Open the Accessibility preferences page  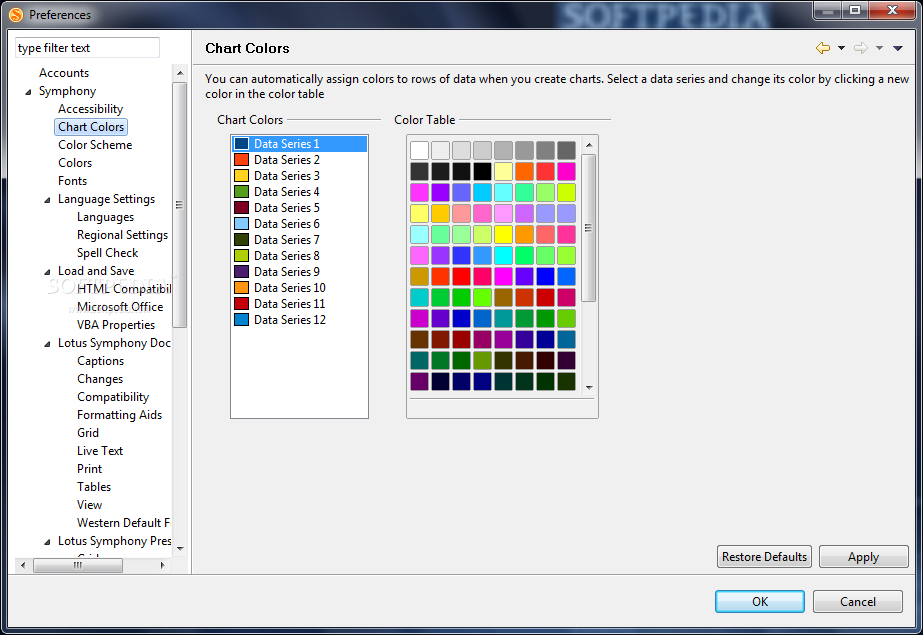pyautogui.click(x=91, y=109)
